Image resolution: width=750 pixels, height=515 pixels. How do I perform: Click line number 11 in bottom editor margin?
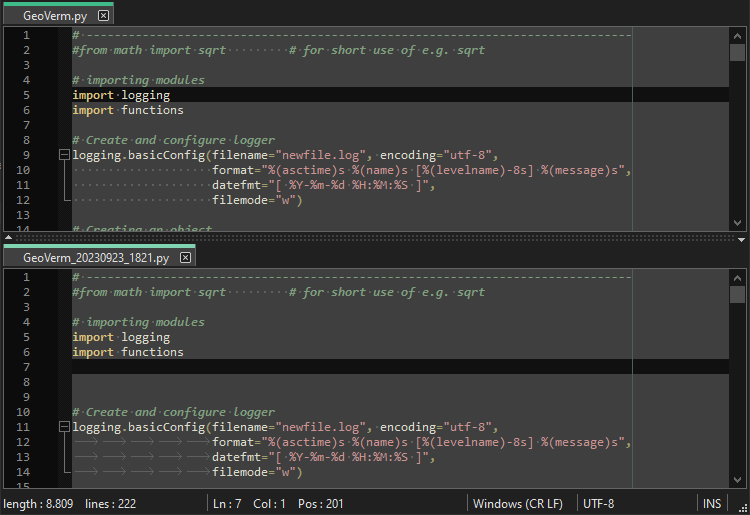click(x=26, y=427)
